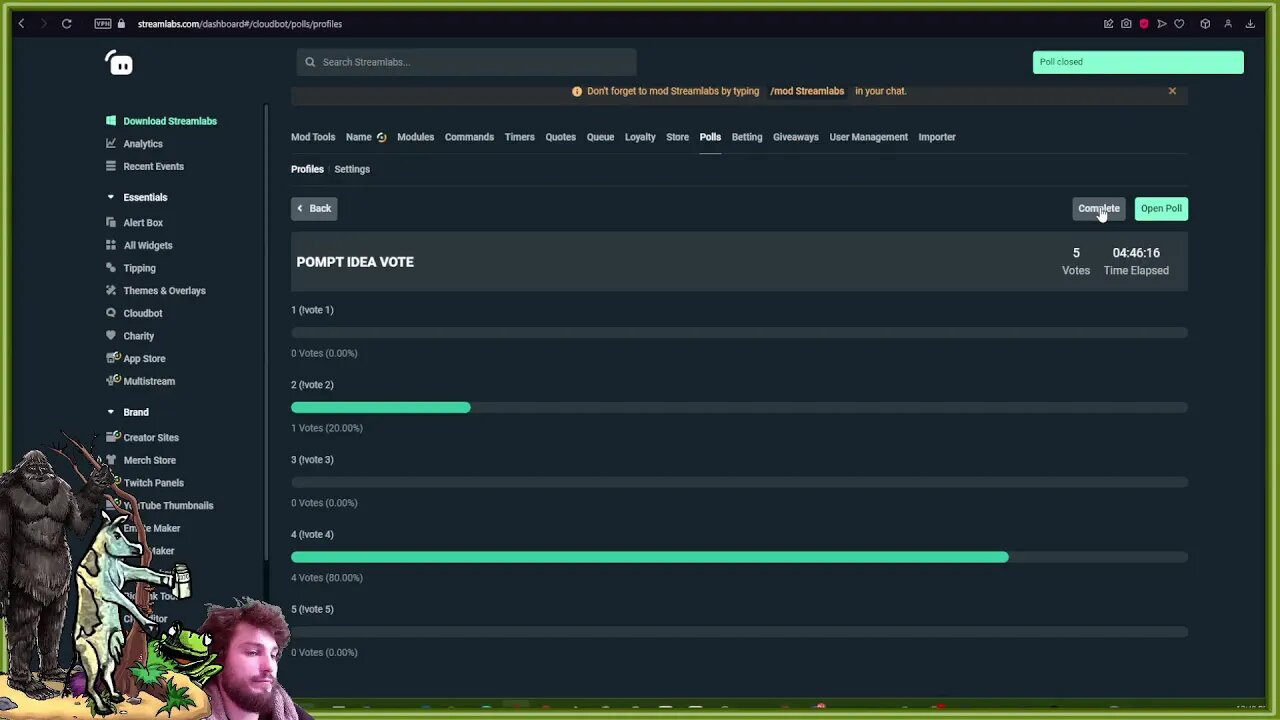Click the edit page icon in browser toolbar
The width and height of the screenshot is (1280, 720).
click(1108, 24)
